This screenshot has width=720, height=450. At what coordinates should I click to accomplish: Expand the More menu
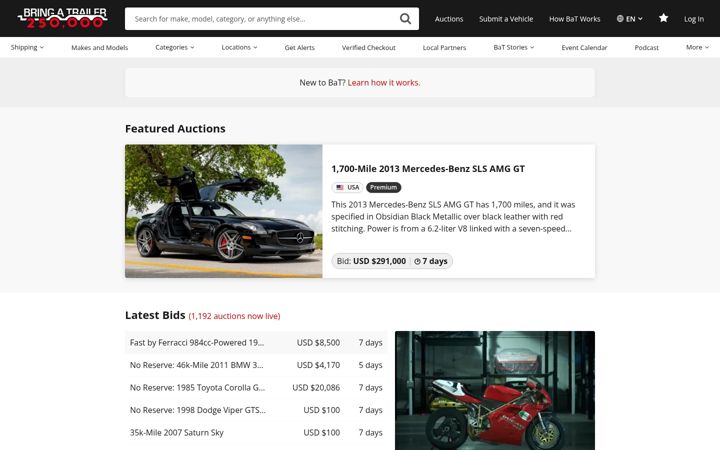tap(697, 47)
